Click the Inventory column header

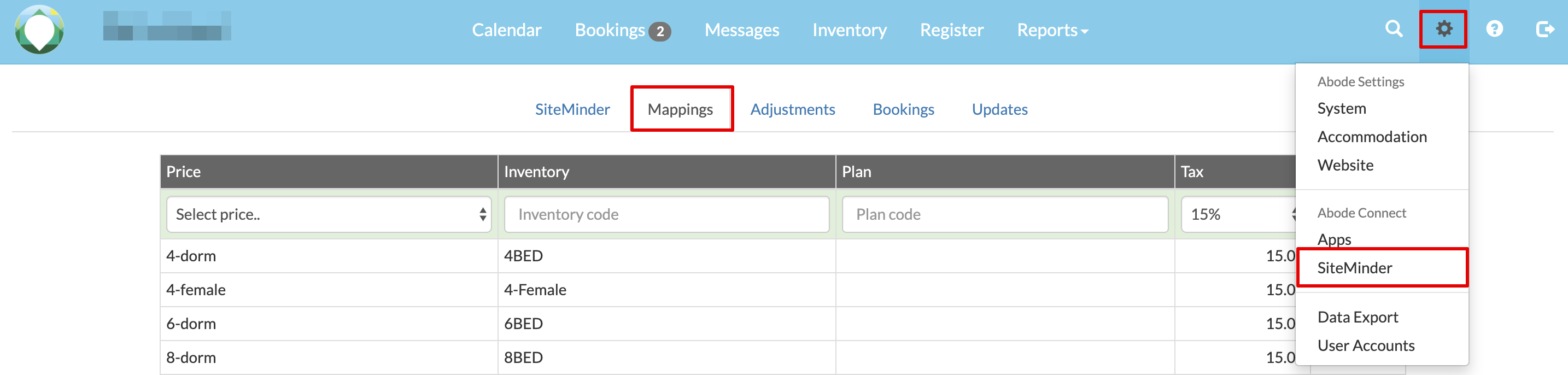click(x=666, y=172)
